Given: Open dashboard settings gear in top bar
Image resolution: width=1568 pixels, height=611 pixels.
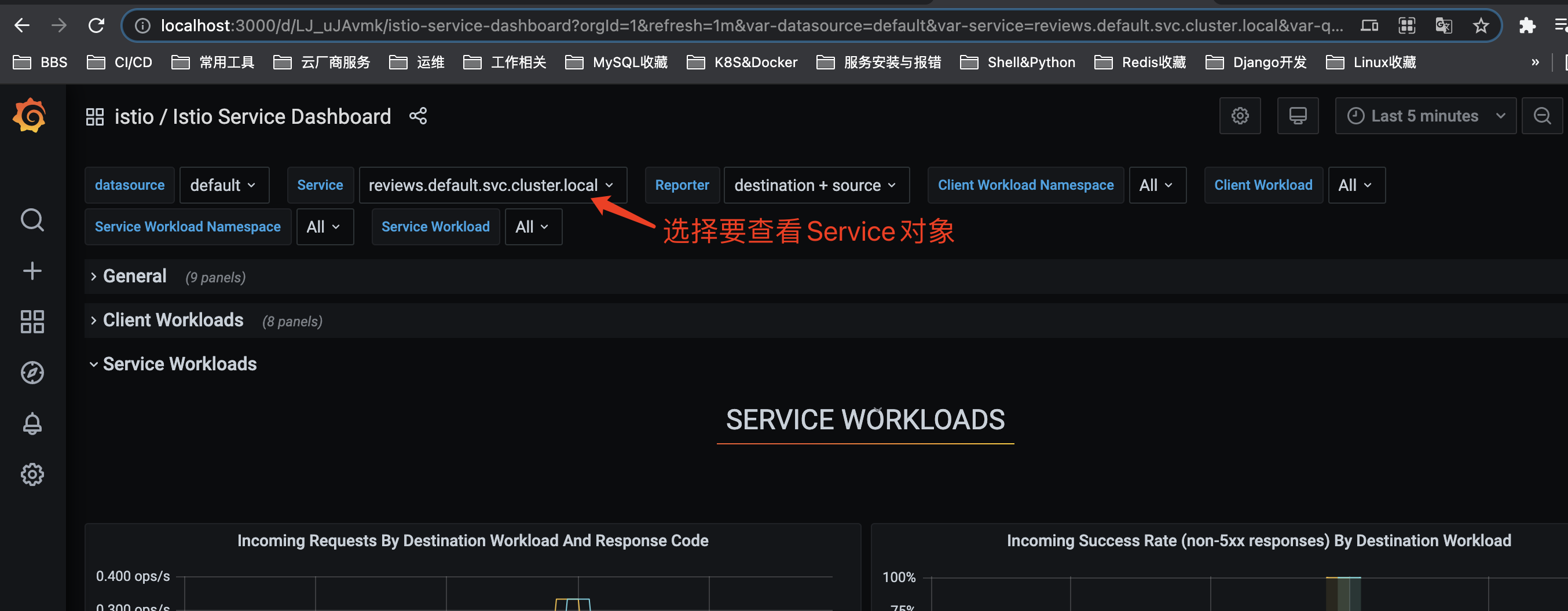Looking at the screenshot, I should (x=1240, y=116).
